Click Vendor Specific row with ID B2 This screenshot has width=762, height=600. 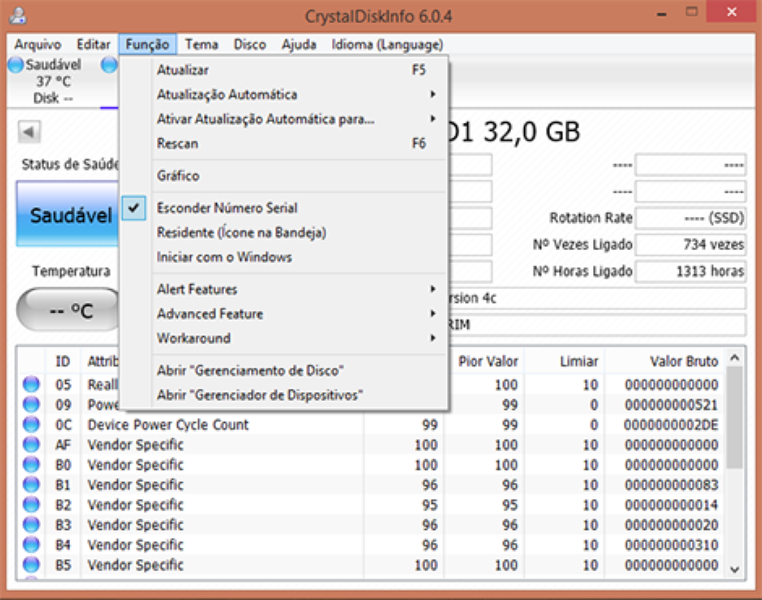tap(372, 505)
